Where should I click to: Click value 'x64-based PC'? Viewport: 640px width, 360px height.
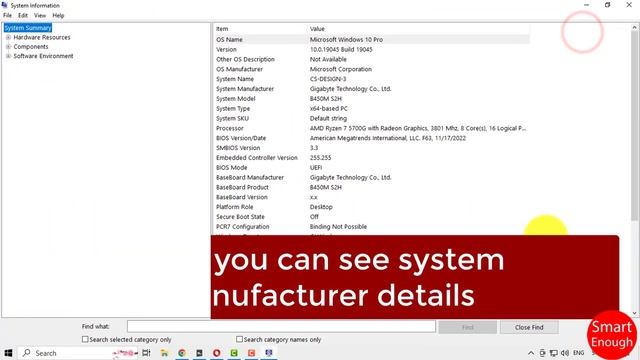[329, 109]
